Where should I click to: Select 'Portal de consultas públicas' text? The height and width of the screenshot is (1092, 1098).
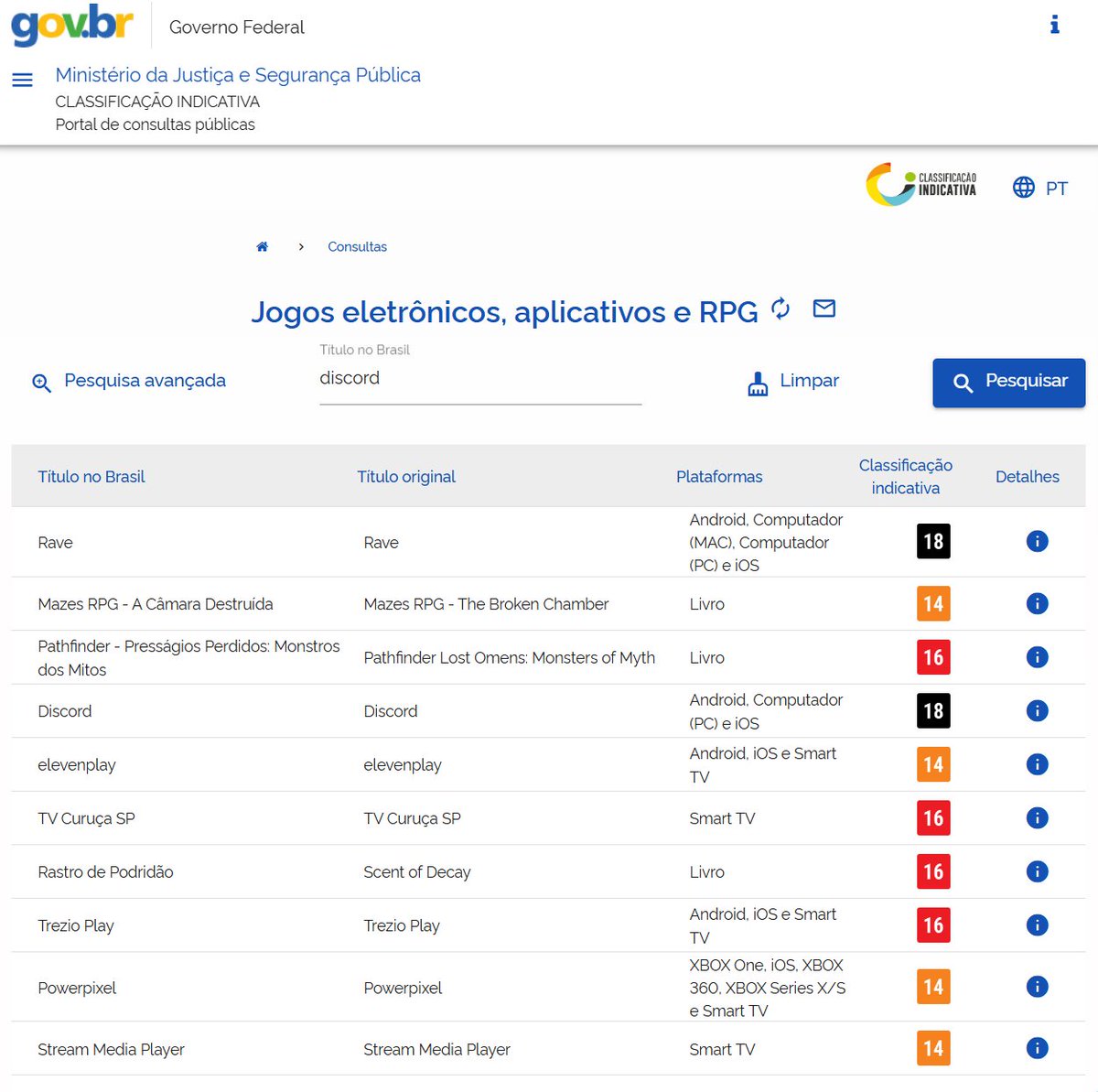tap(156, 124)
